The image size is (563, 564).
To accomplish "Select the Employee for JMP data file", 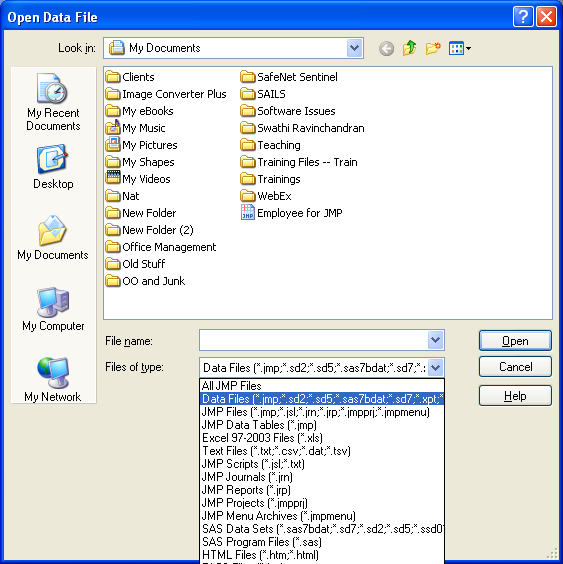I will (x=291, y=213).
